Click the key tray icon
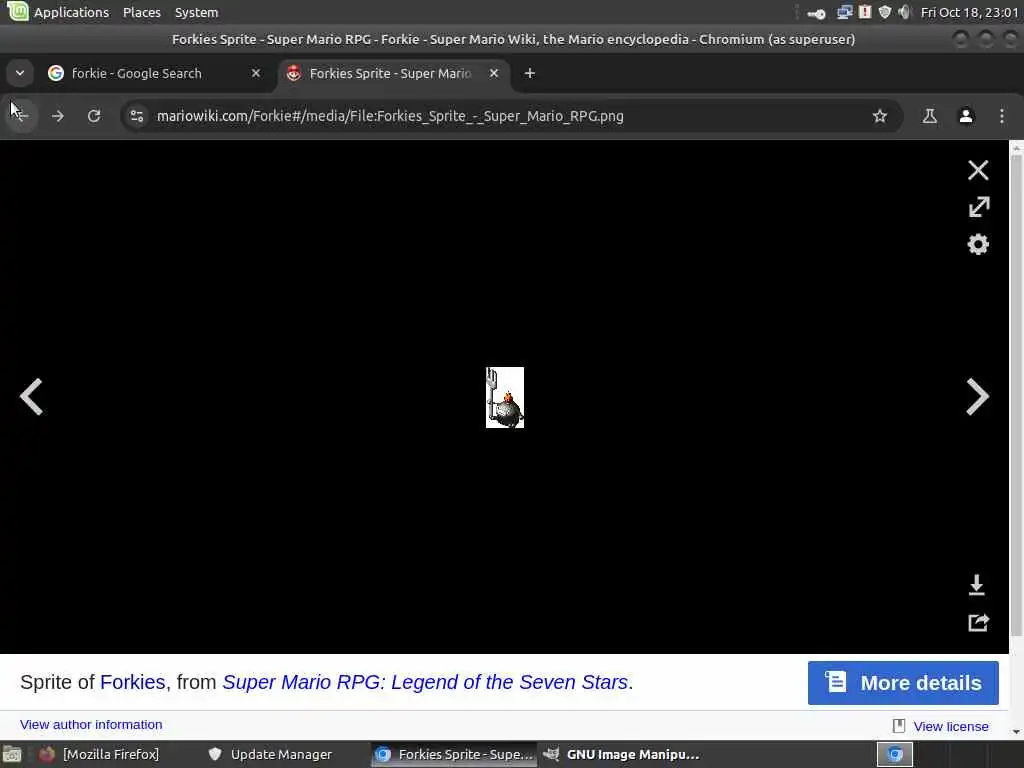The height and width of the screenshot is (768, 1024). (x=816, y=13)
